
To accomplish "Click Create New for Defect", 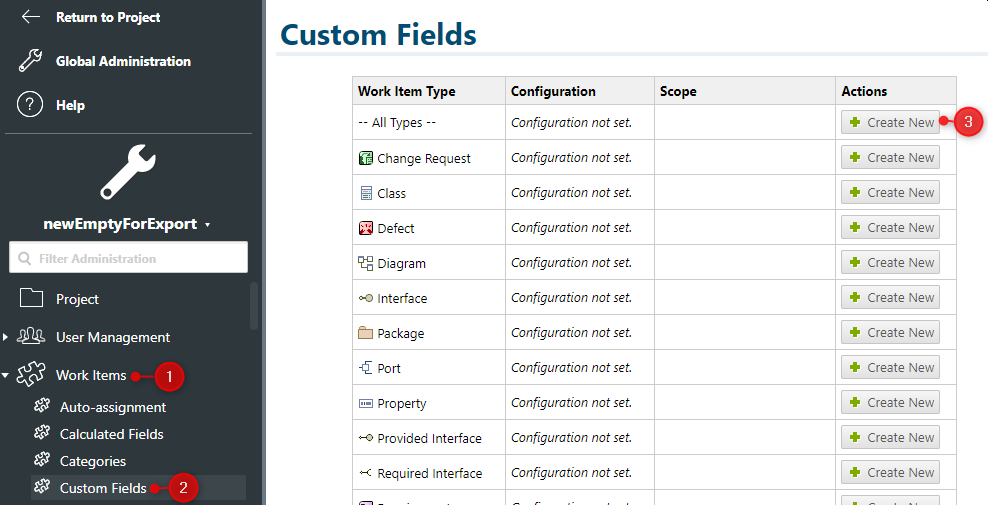I will [x=890, y=228].
